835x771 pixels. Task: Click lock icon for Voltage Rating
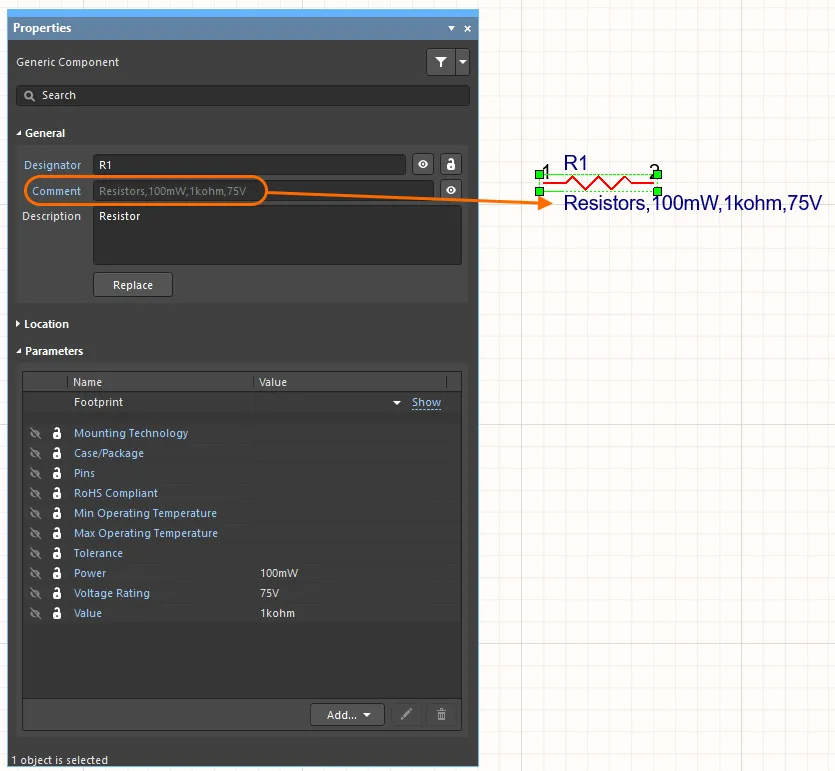click(57, 593)
